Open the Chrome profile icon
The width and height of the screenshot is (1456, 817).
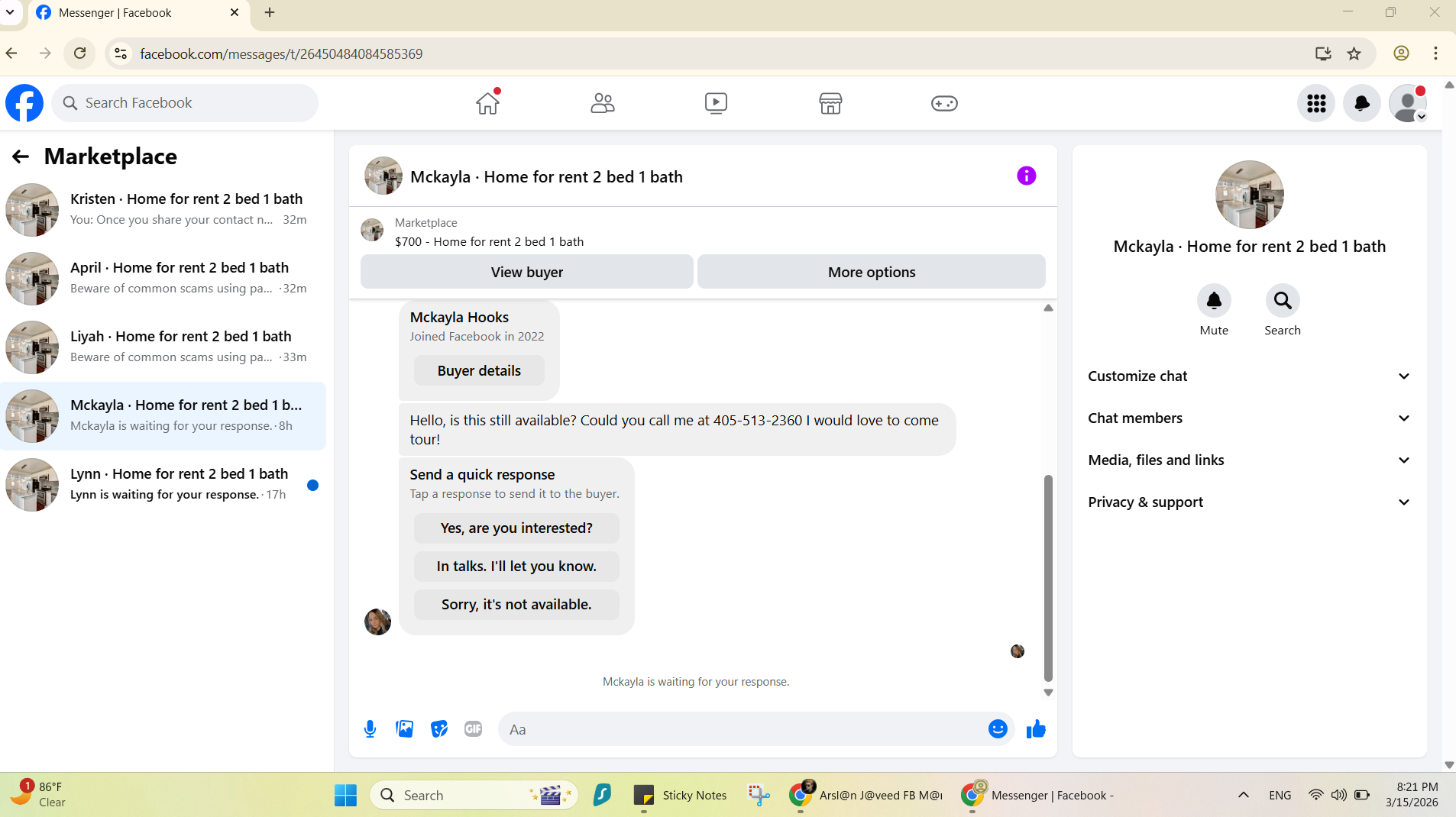click(1401, 53)
